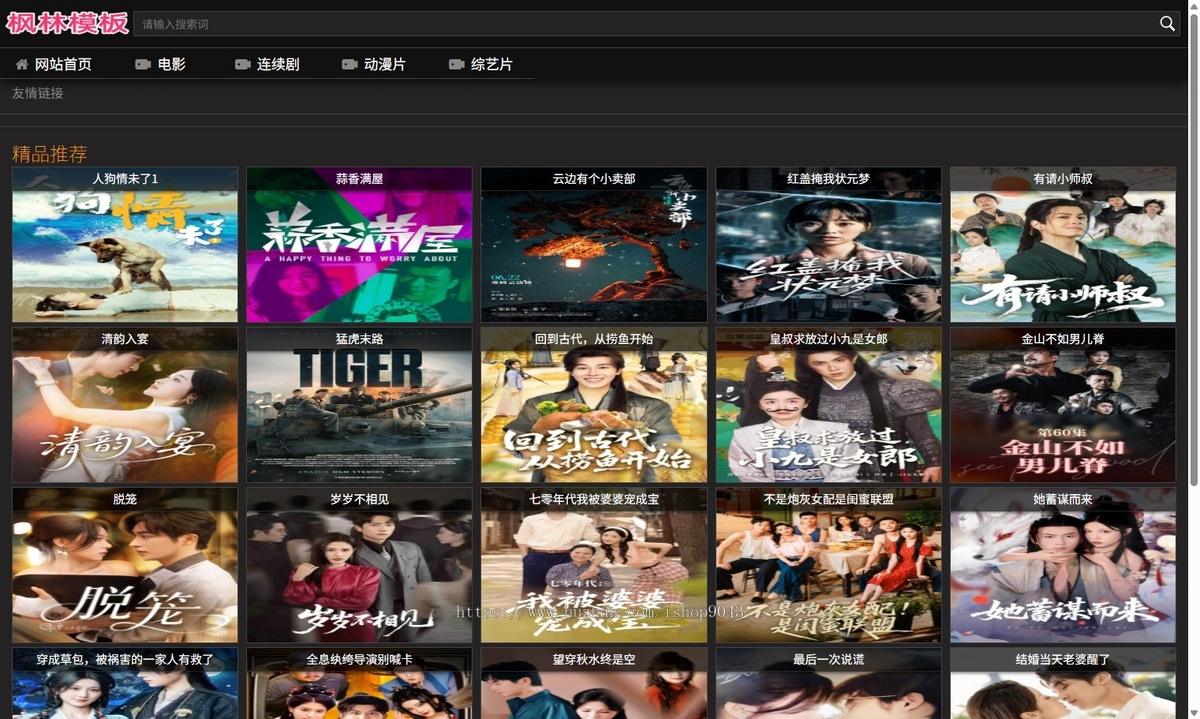
Task: Open the 皇叔求放过小九是女郎 poster
Action: tap(829, 405)
